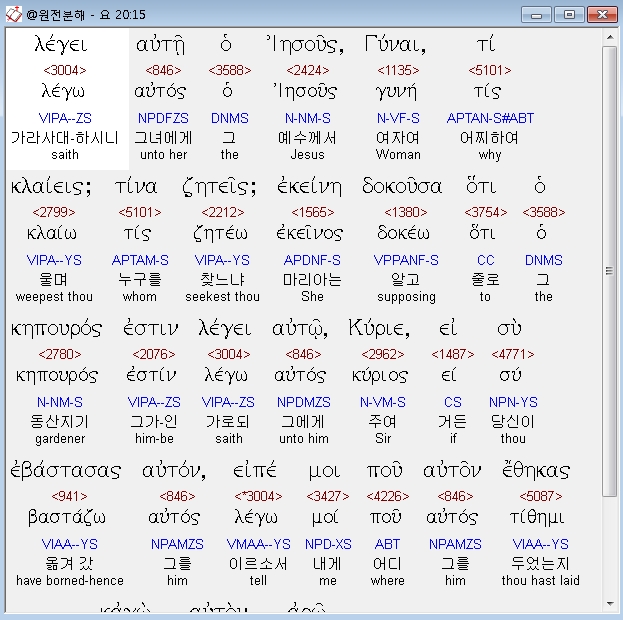The image size is (623, 620).
Task: Click Strong's number <3427>
Action: (x=328, y=496)
